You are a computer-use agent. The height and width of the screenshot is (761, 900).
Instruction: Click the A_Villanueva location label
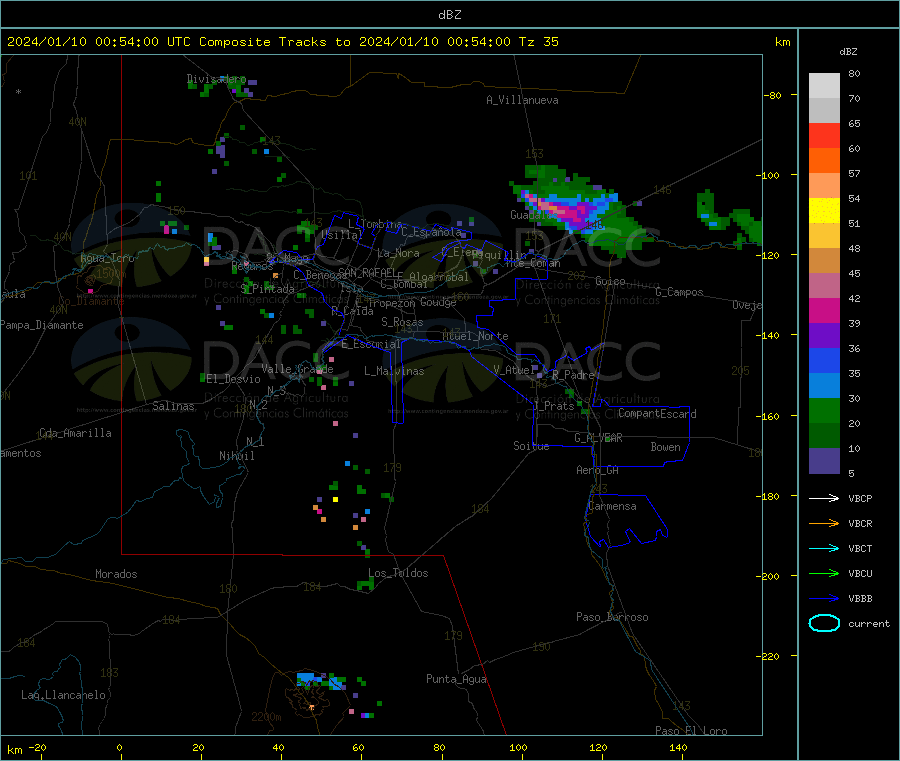(x=522, y=100)
